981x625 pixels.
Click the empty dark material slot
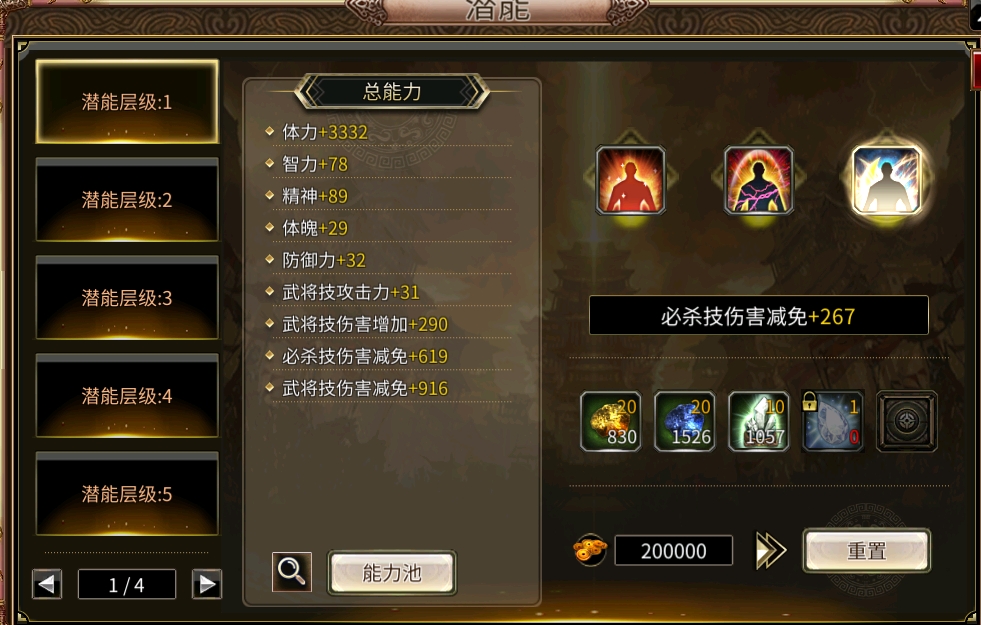tap(907, 421)
